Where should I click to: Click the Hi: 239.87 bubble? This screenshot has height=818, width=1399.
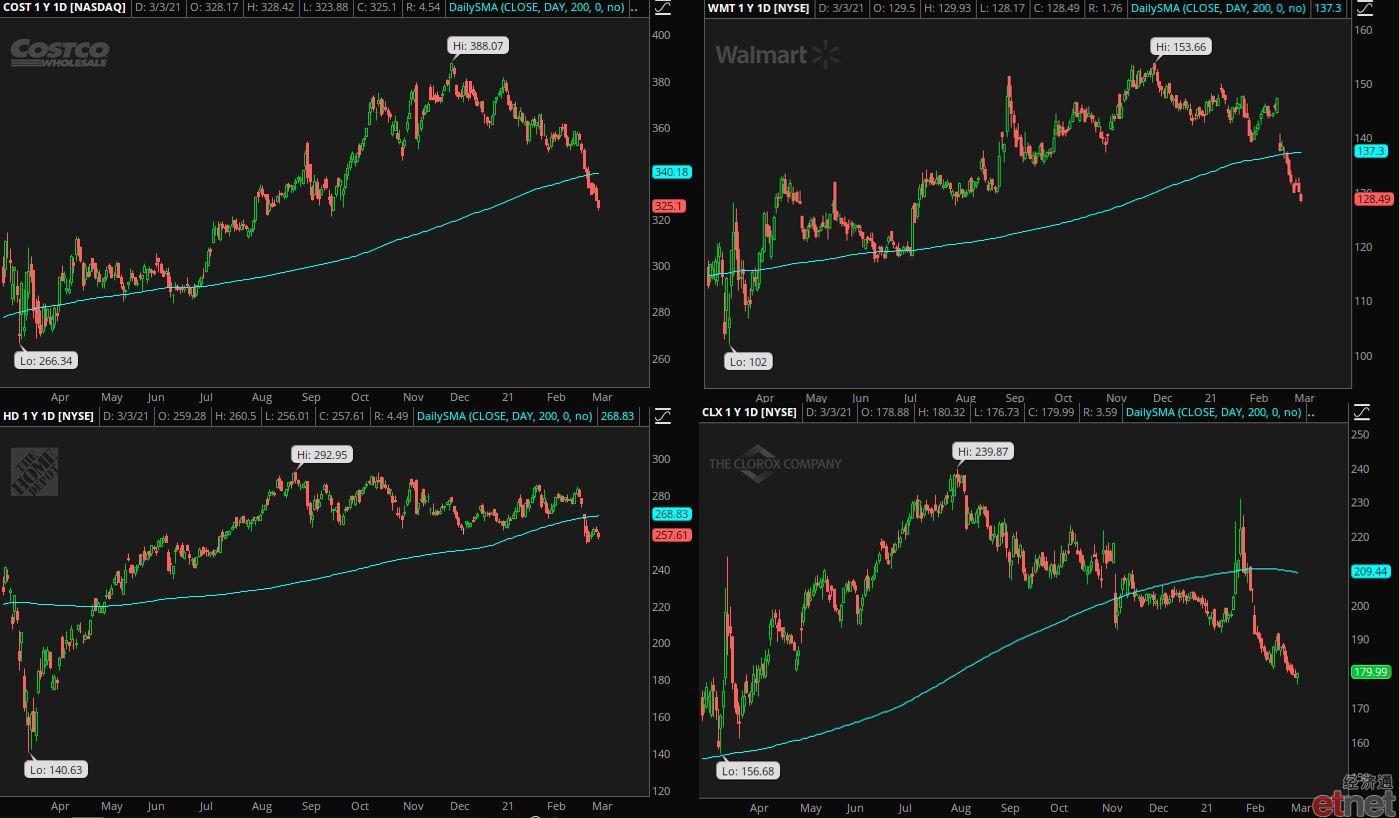(983, 452)
